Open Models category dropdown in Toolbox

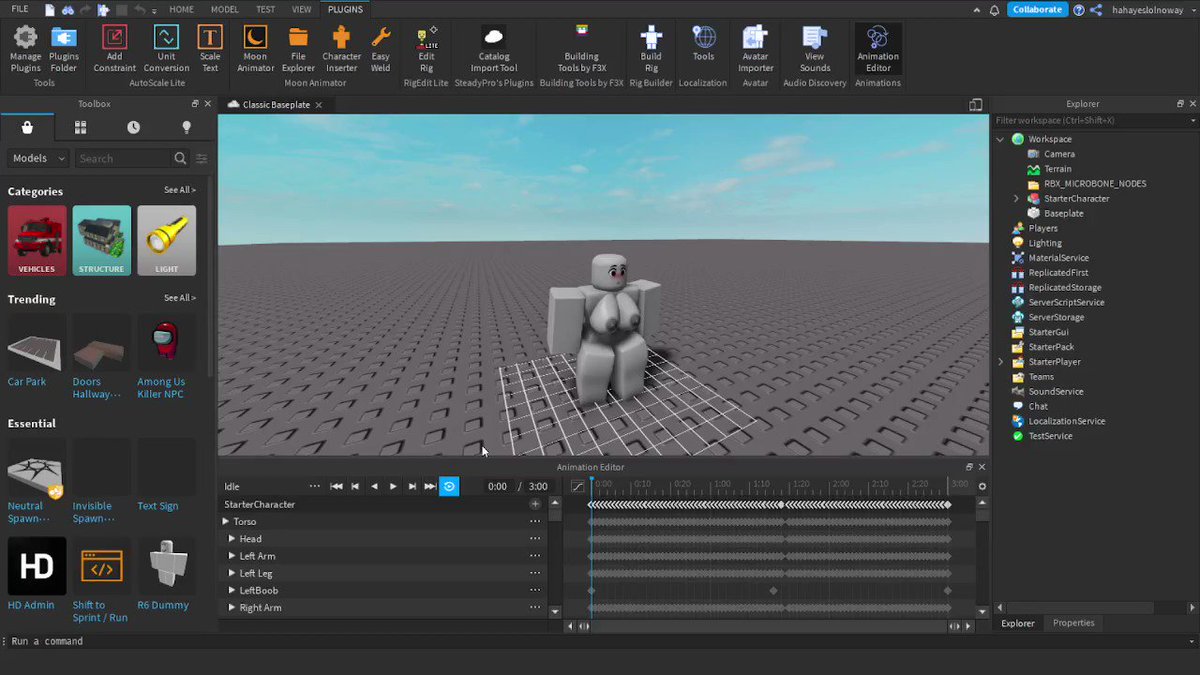[x=38, y=158]
